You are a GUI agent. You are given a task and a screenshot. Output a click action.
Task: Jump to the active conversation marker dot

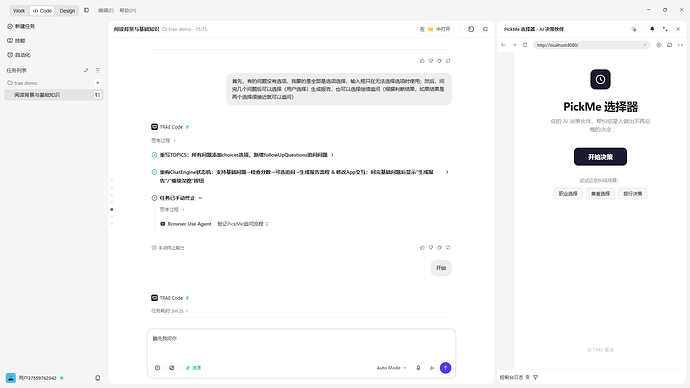(112, 209)
